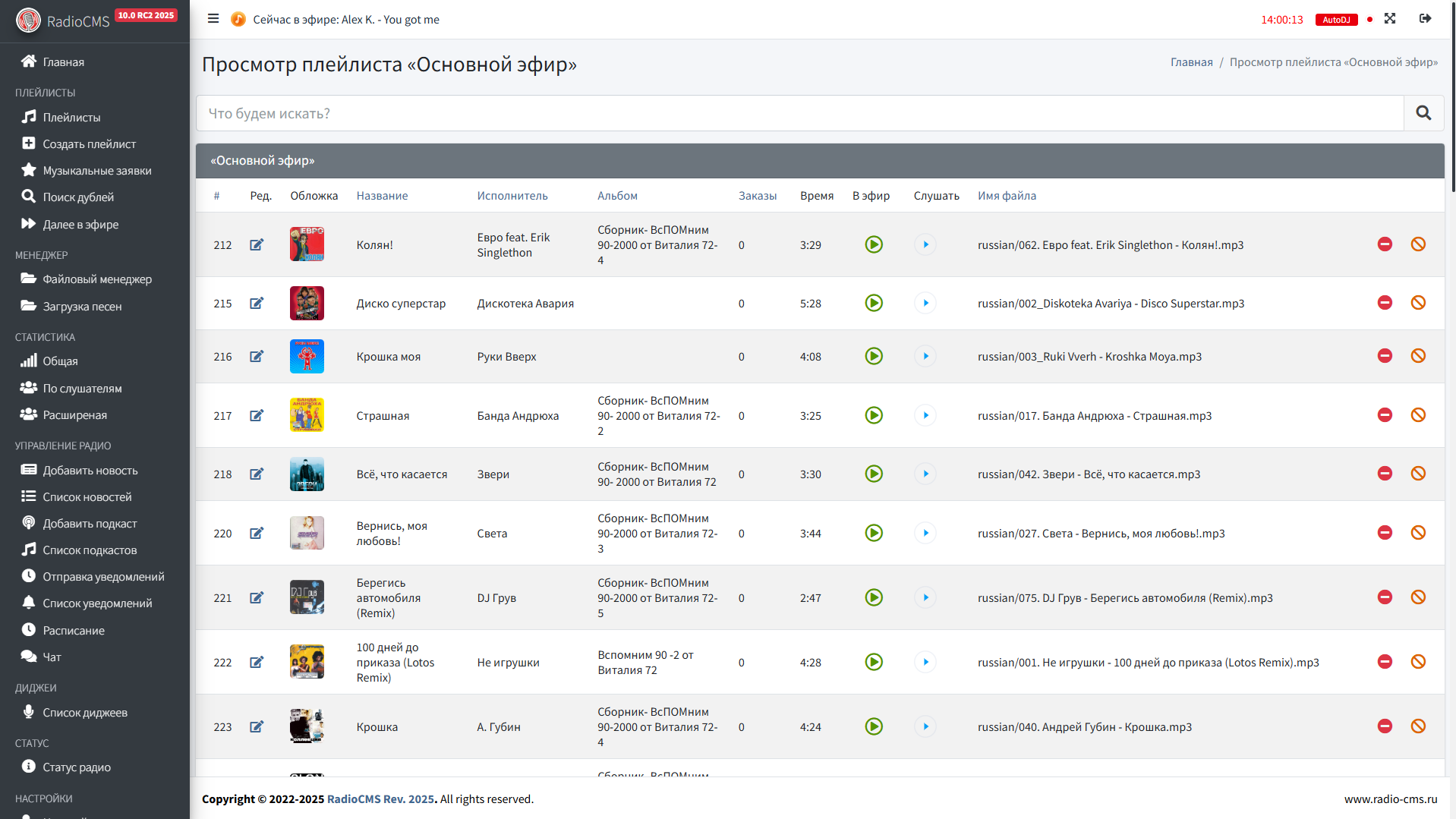Click the logout icon in header
Image resolution: width=1456 pixels, height=819 pixels.
1425,19
